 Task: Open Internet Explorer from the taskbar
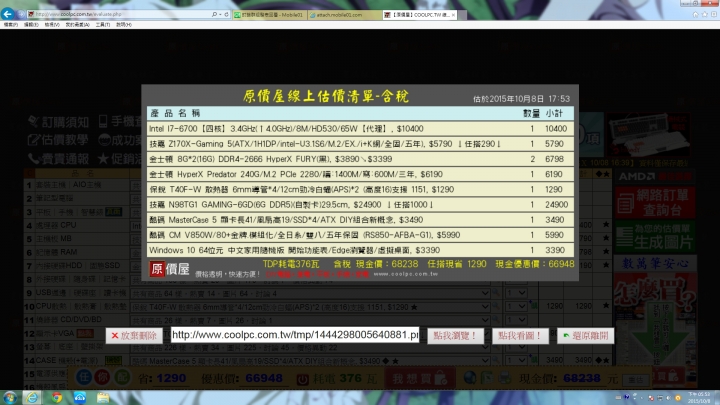(x=32, y=397)
